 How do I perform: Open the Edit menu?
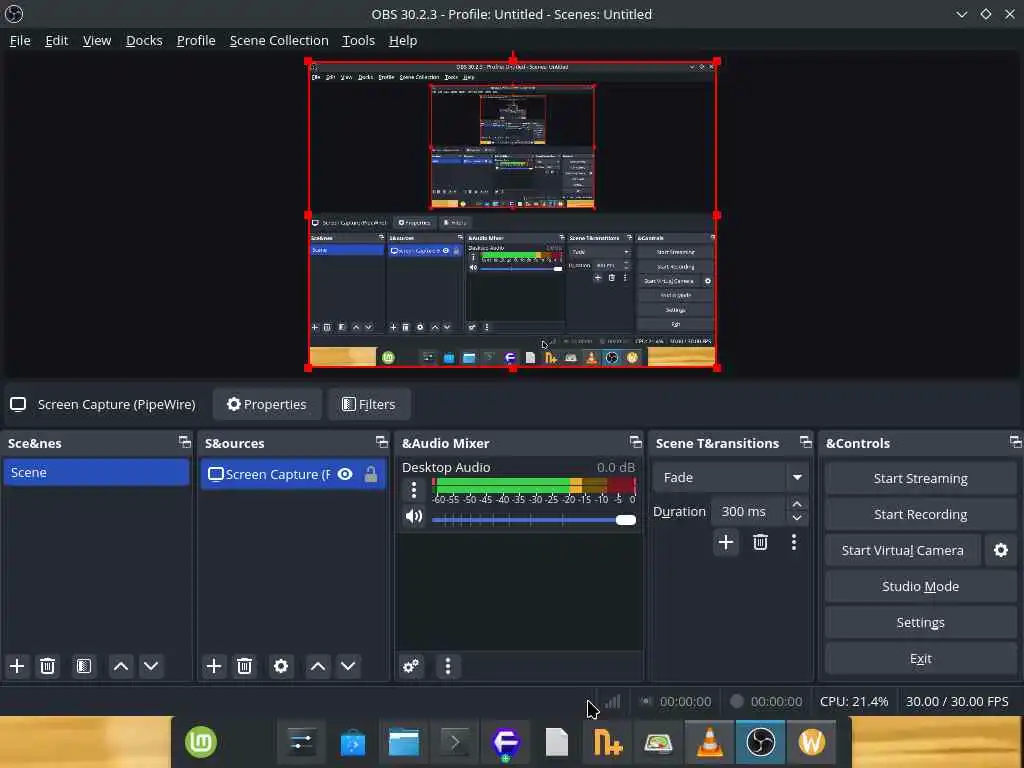click(x=56, y=40)
